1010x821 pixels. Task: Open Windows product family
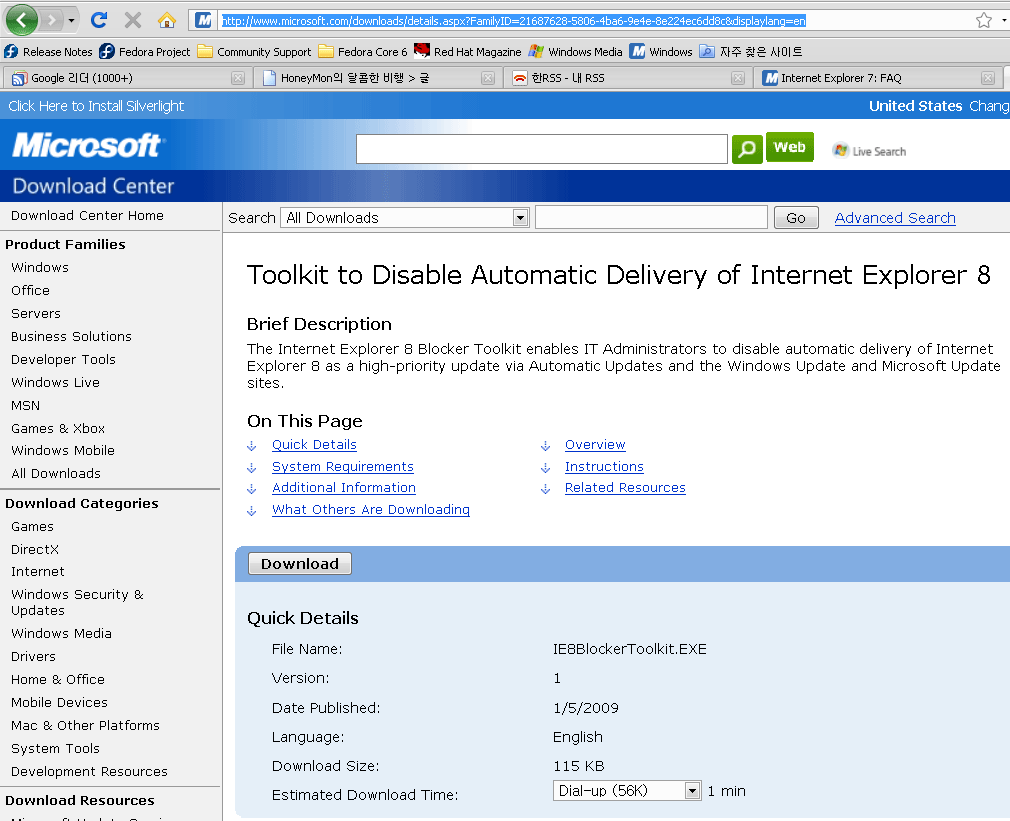pos(39,267)
